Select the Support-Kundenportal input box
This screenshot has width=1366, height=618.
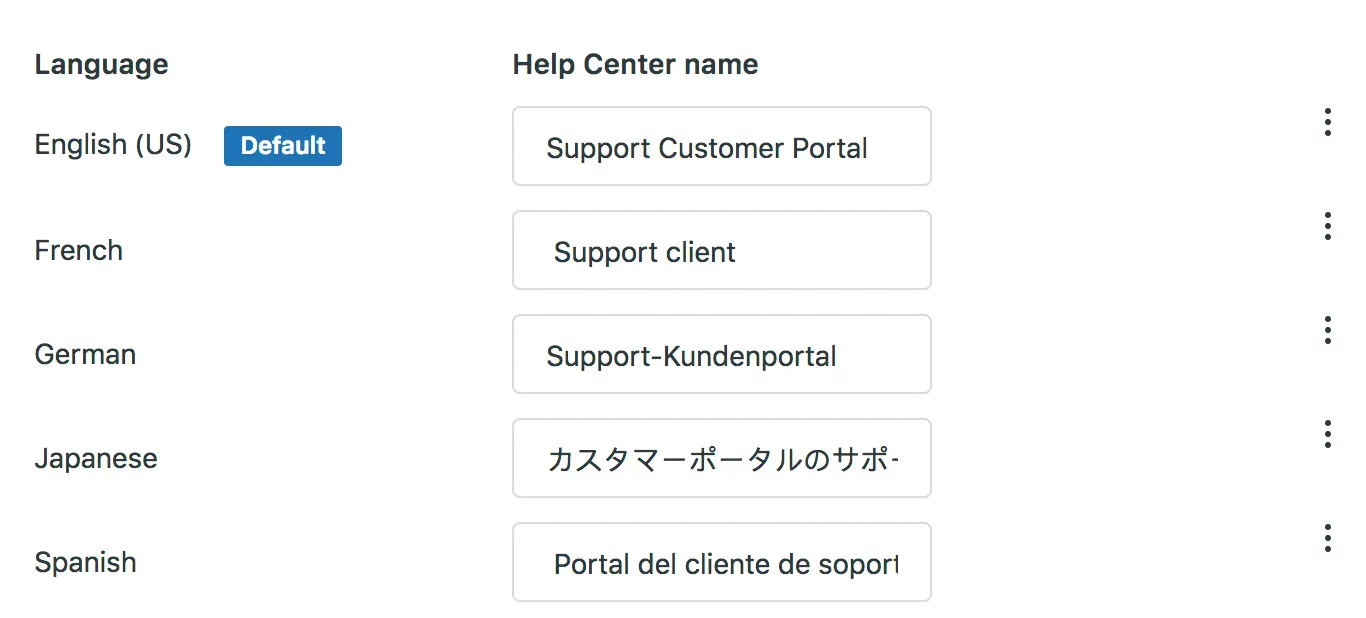(721, 354)
